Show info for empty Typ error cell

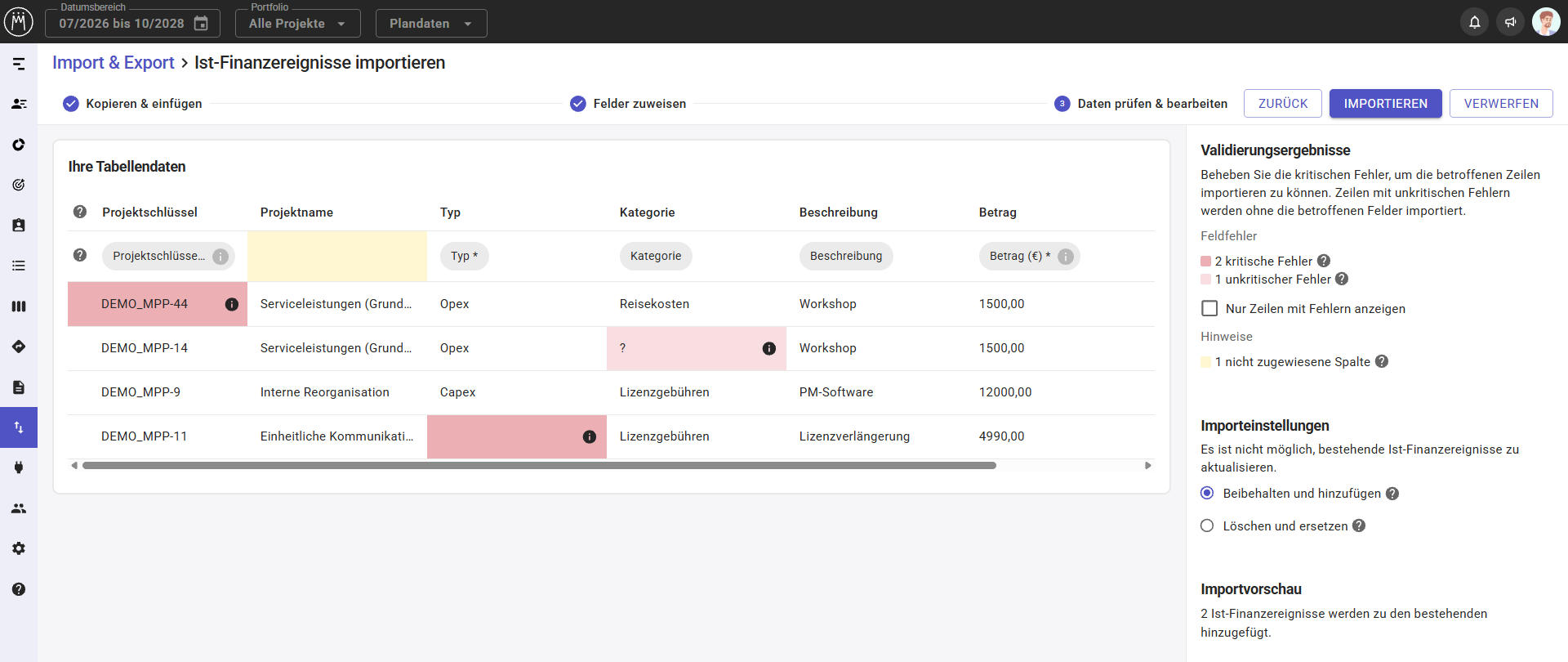[590, 437]
